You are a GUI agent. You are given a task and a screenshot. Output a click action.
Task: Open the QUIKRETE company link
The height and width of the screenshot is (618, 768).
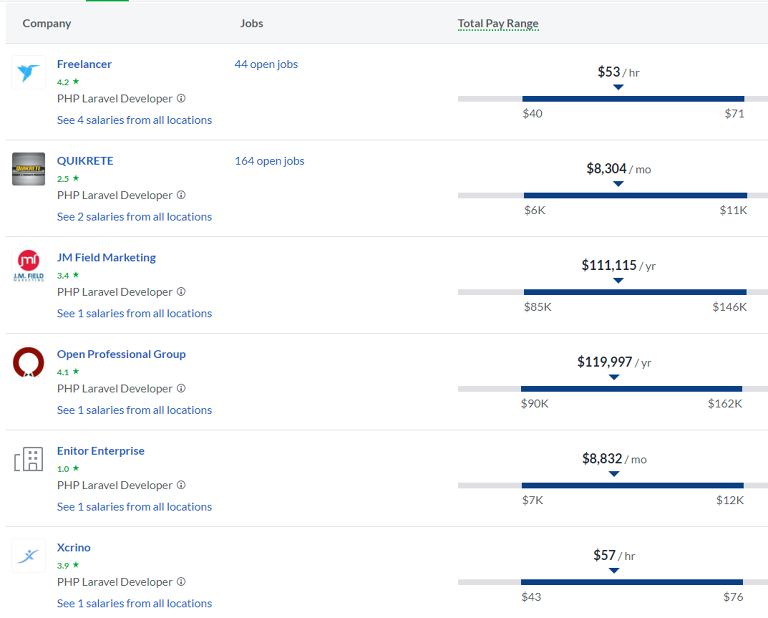85,161
